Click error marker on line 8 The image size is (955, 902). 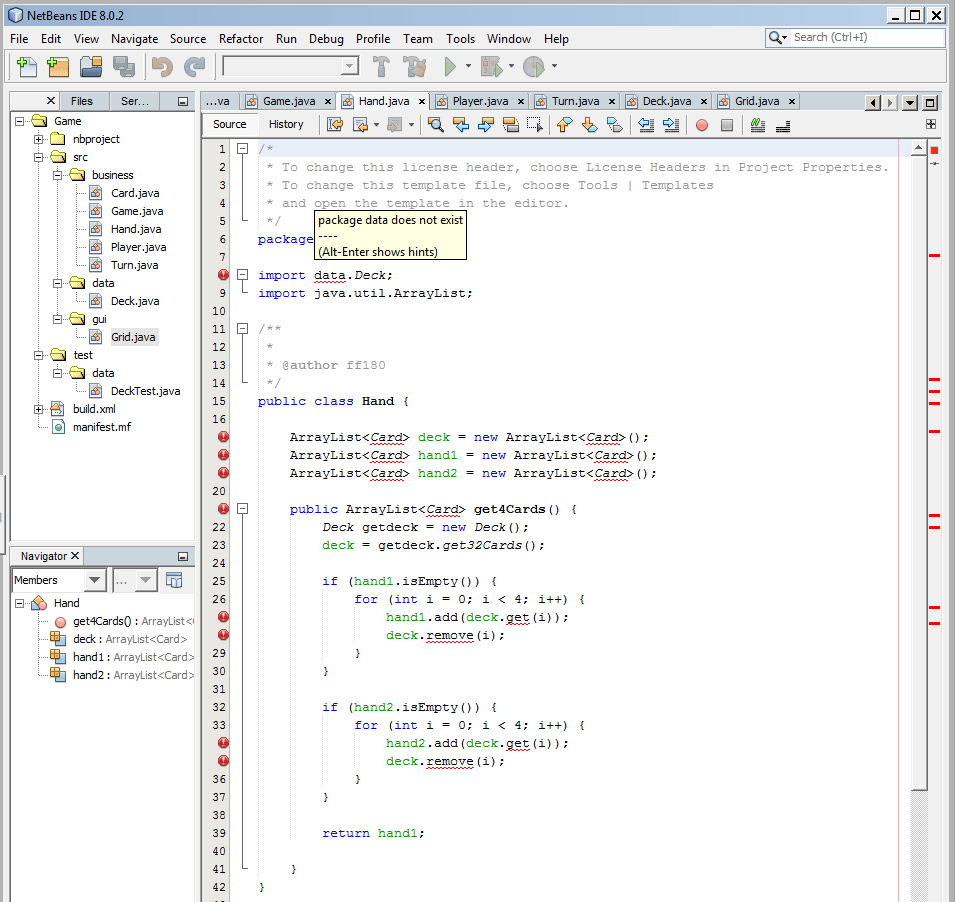point(223,275)
